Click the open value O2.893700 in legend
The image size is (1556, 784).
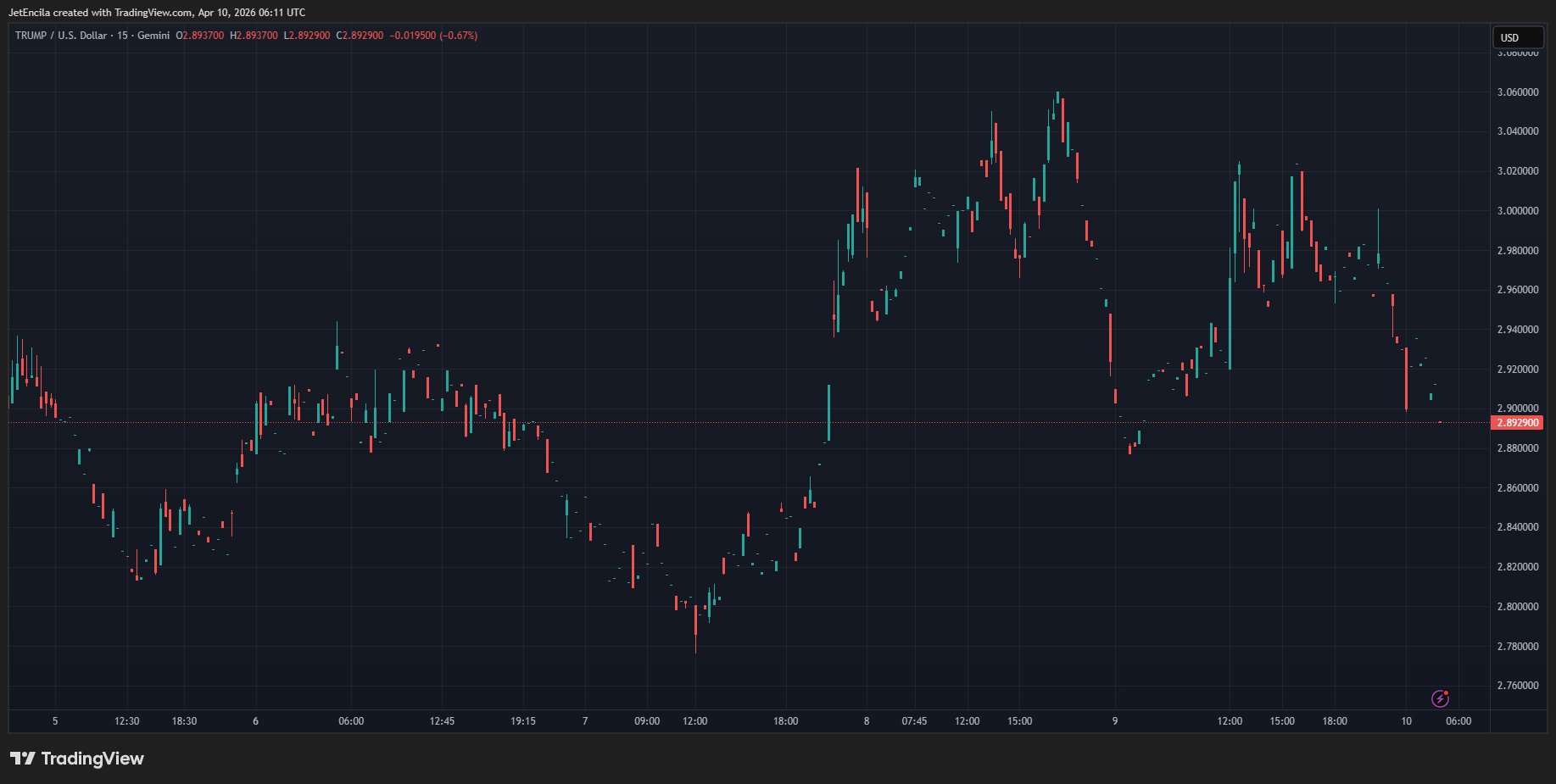coord(200,36)
